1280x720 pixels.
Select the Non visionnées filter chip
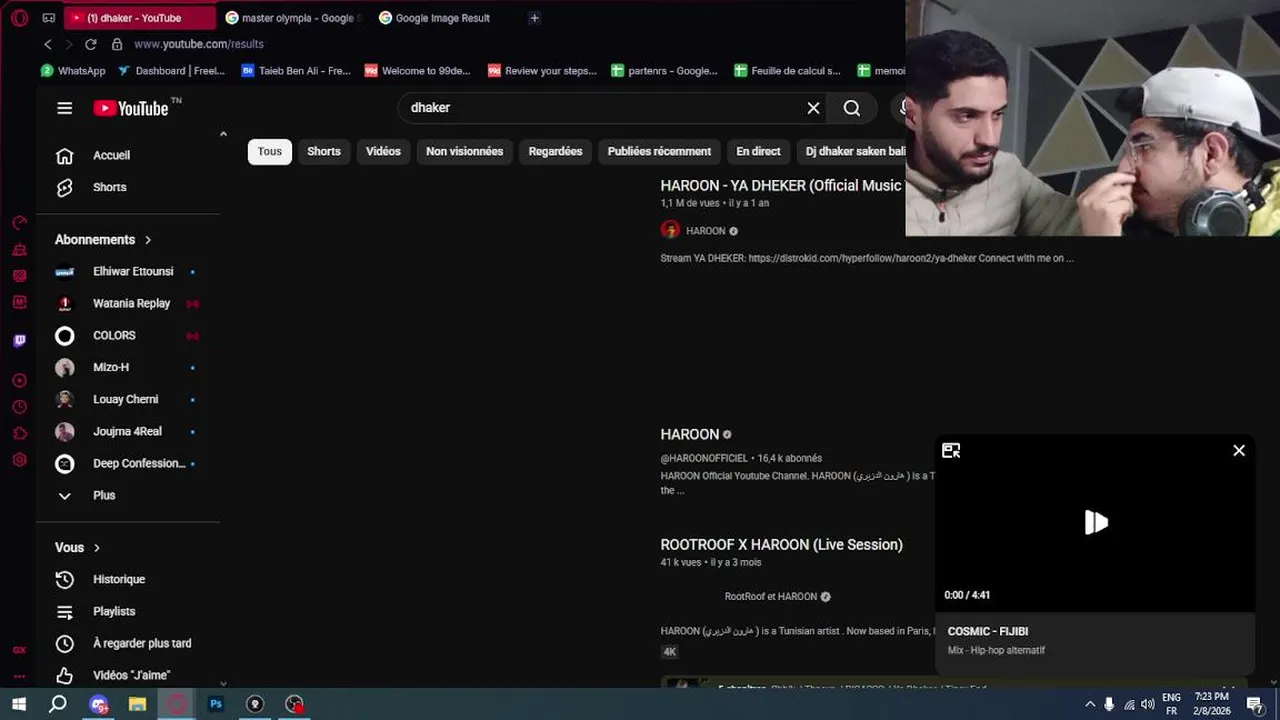(x=464, y=151)
